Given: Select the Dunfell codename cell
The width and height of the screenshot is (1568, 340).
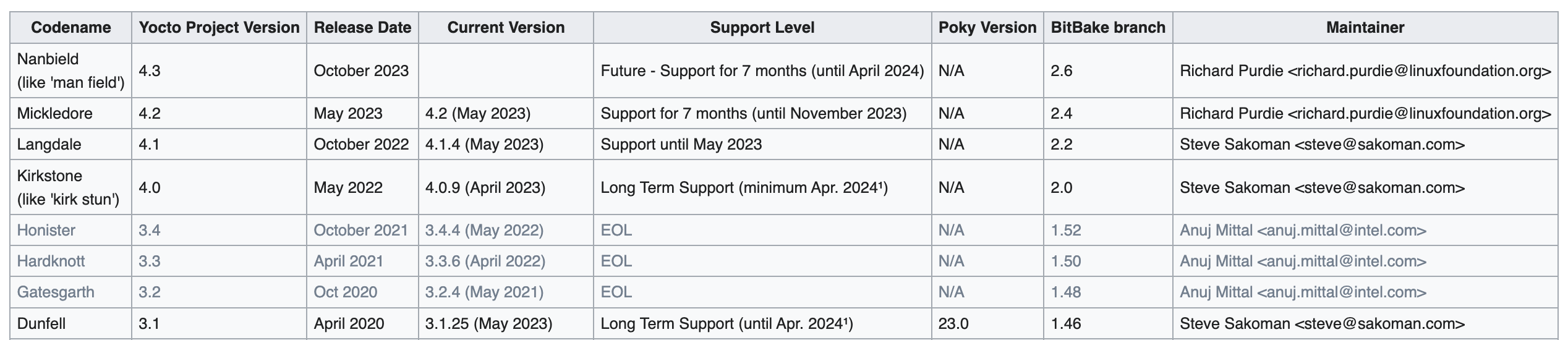Looking at the screenshot, I should [70, 323].
